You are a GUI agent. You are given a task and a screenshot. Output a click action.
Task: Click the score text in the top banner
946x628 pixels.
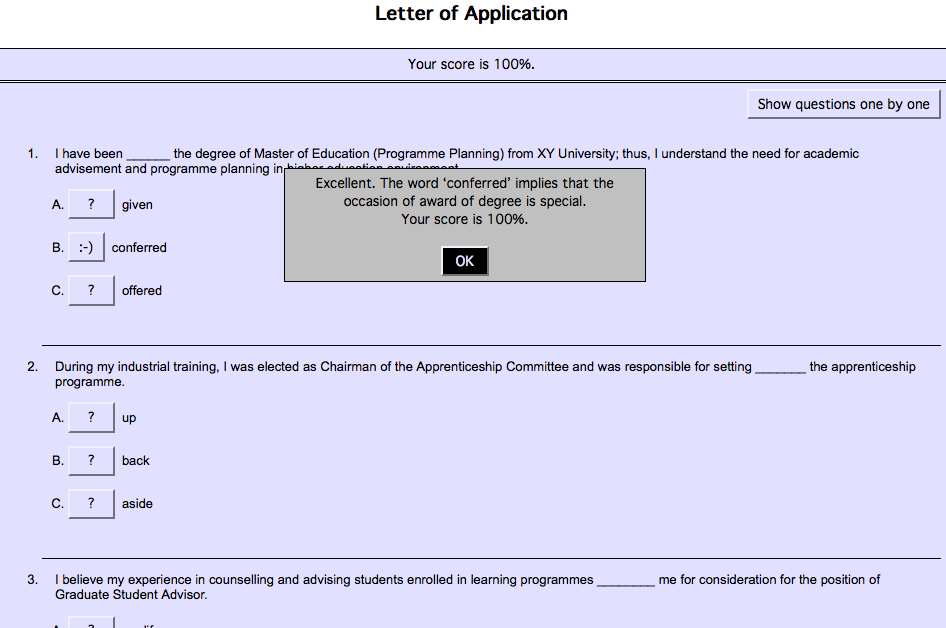tap(471, 64)
